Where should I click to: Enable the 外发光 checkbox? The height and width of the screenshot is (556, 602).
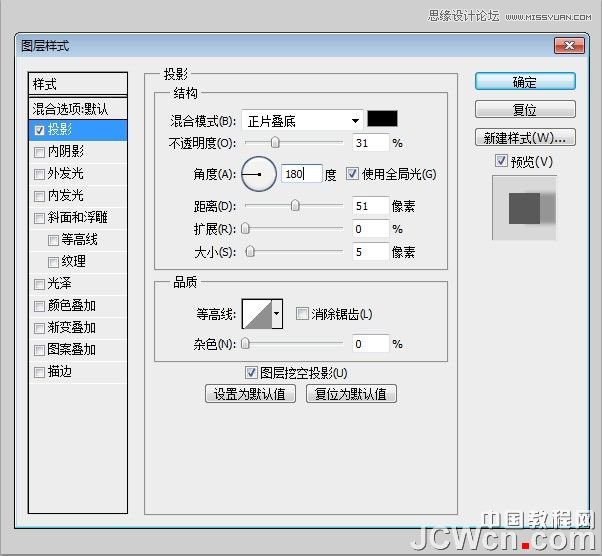click(x=39, y=174)
